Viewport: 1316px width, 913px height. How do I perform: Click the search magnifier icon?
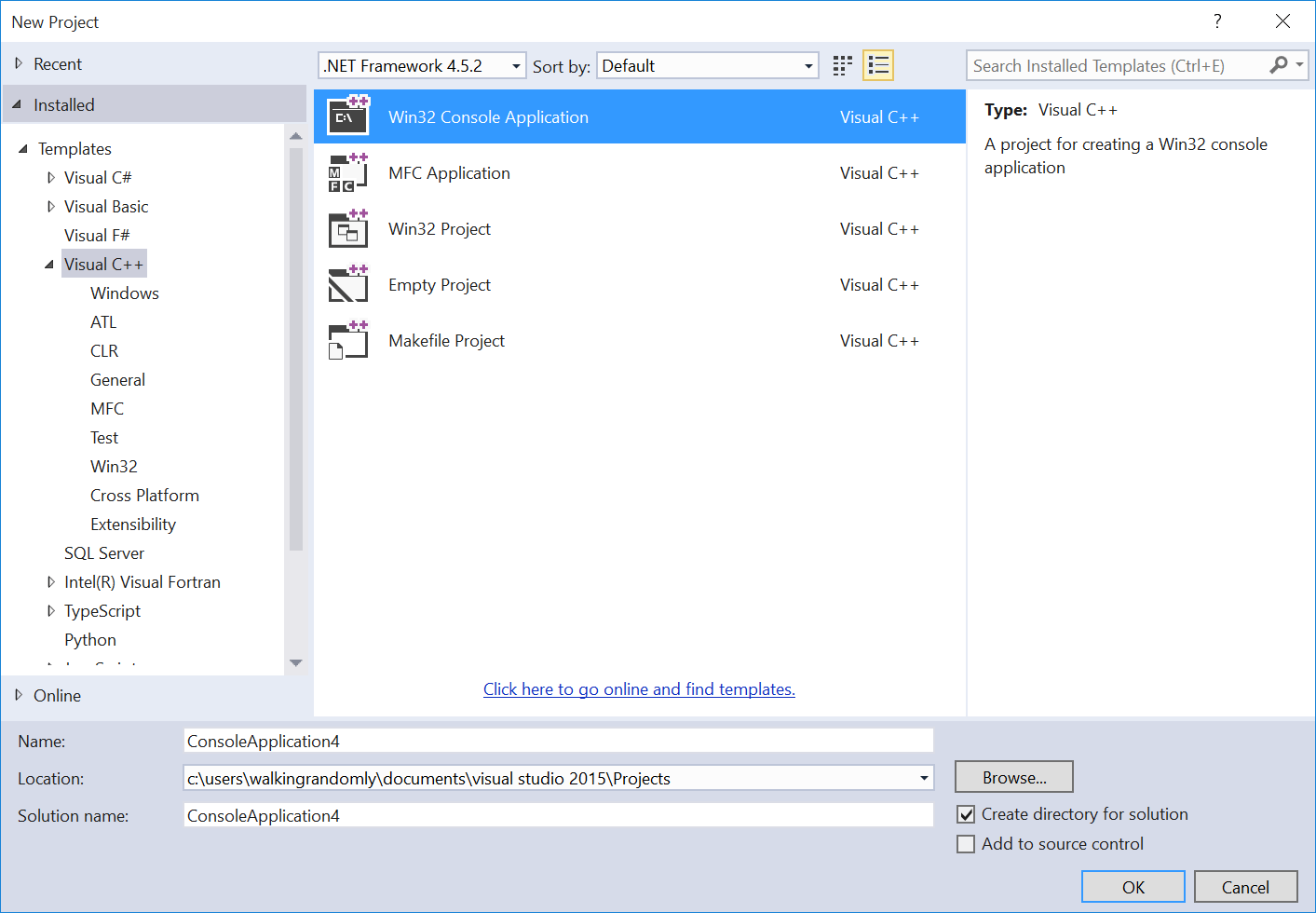[1279, 65]
